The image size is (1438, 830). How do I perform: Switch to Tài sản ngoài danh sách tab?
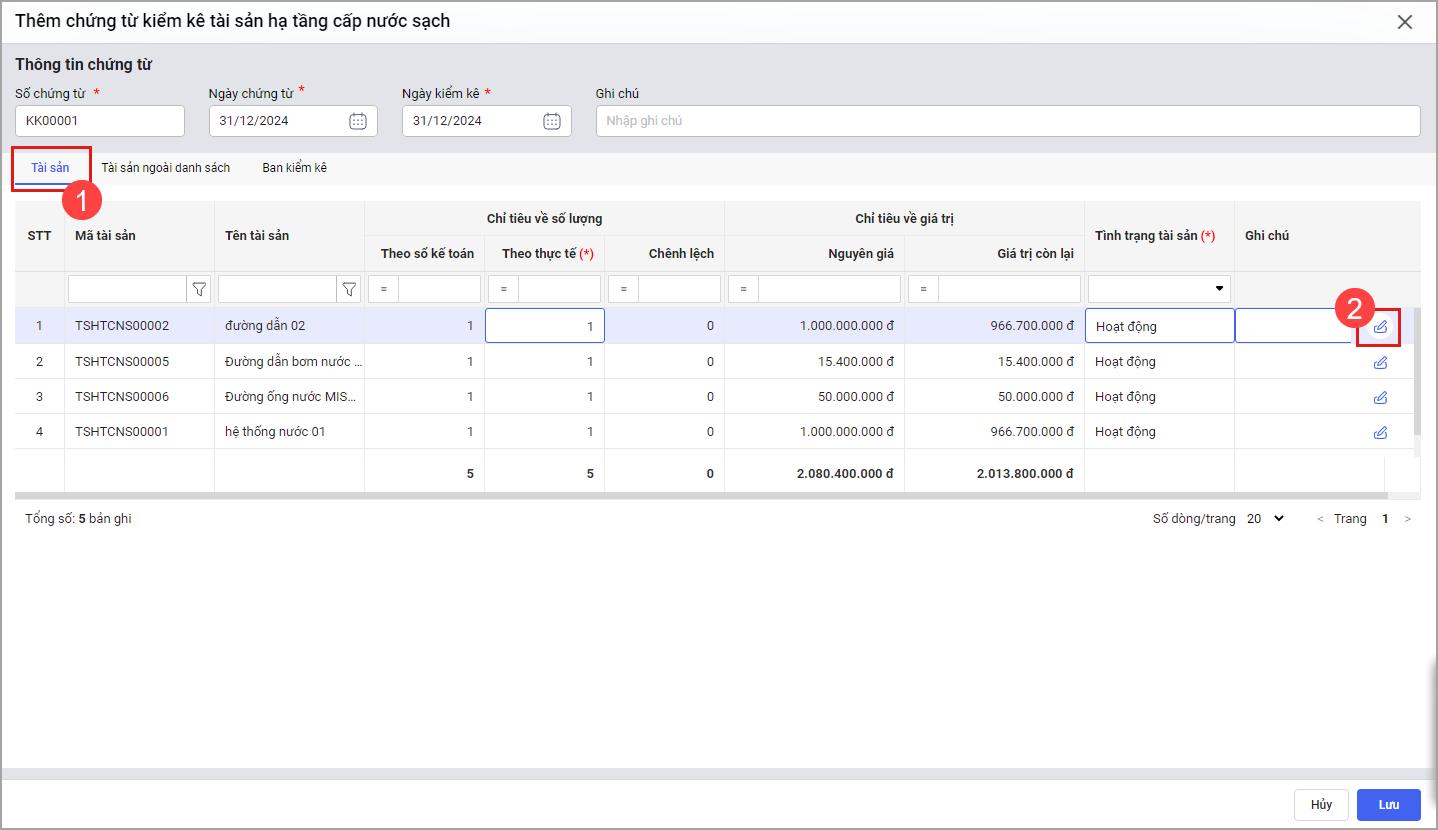click(x=166, y=168)
